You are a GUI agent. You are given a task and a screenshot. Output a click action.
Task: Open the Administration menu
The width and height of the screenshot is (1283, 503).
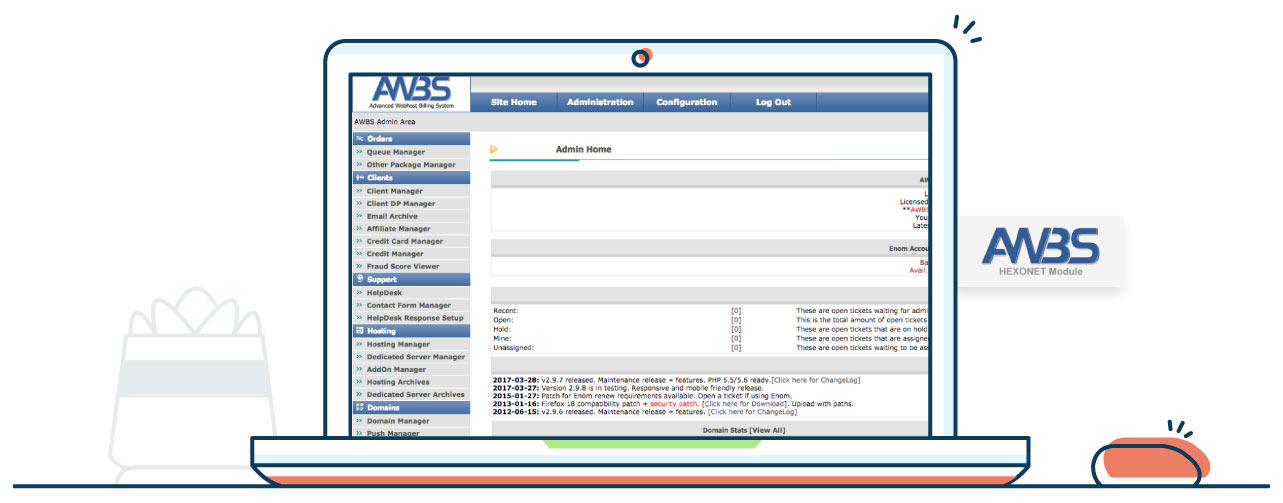600,102
